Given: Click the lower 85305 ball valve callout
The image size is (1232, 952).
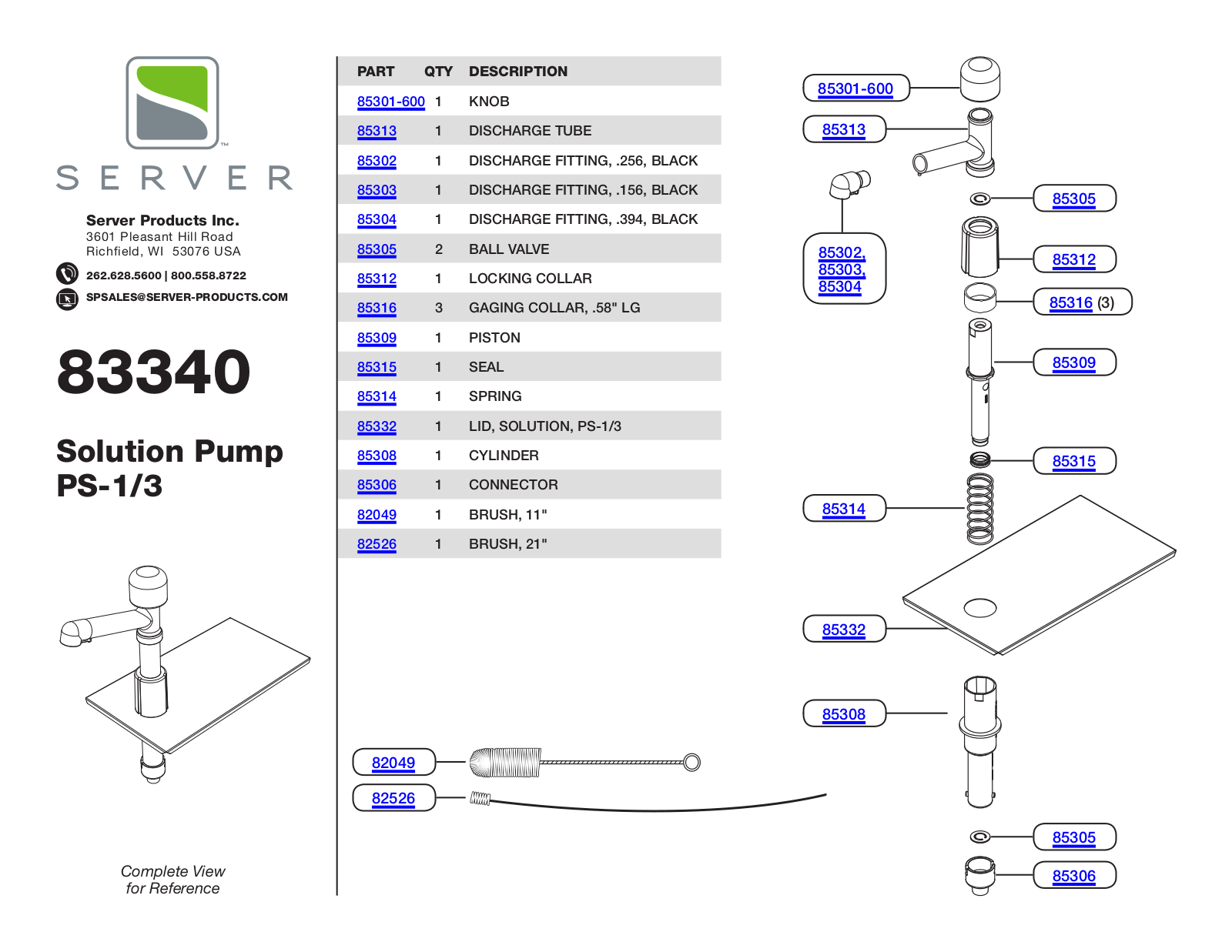Looking at the screenshot, I should (1074, 837).
